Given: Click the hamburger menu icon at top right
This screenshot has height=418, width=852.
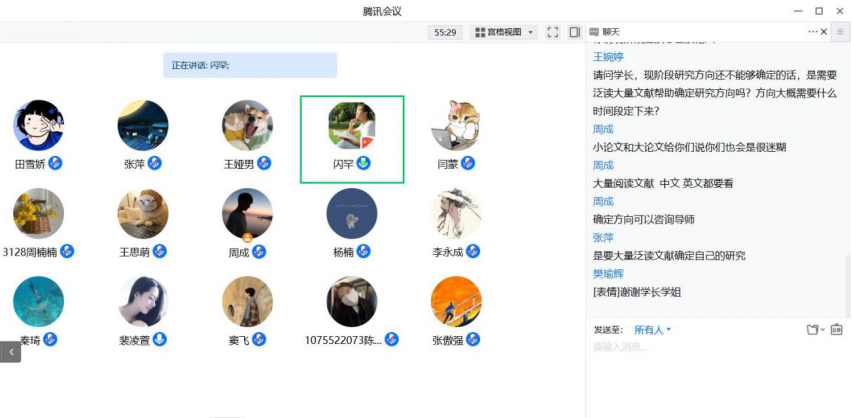Looking at the screenshot, I should 841,32.
